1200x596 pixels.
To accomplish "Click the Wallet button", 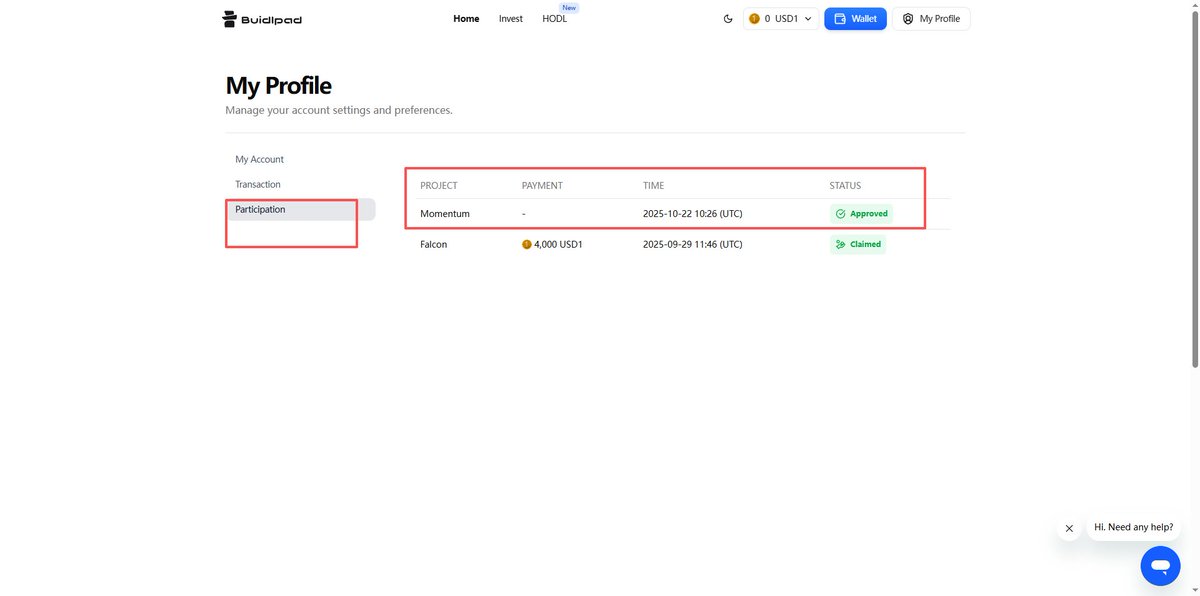I will (x=855, y=19).
